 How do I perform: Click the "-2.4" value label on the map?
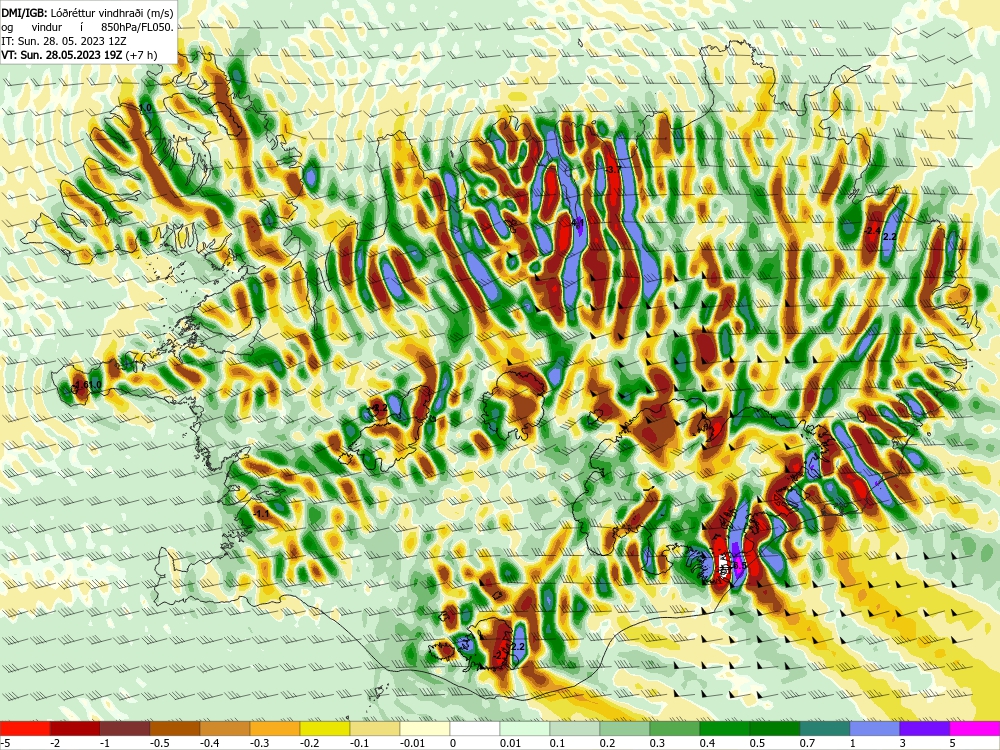873,230
